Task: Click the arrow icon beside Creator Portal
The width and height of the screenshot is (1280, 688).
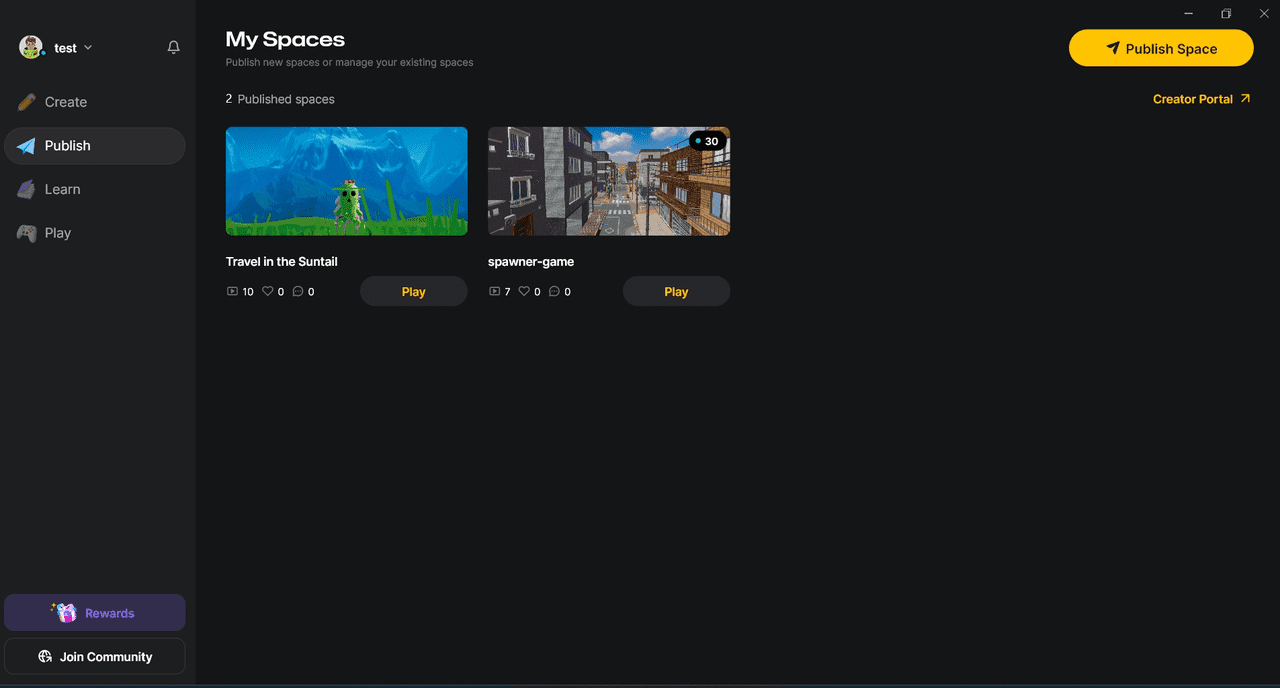Action: [x=1243, y=98]
